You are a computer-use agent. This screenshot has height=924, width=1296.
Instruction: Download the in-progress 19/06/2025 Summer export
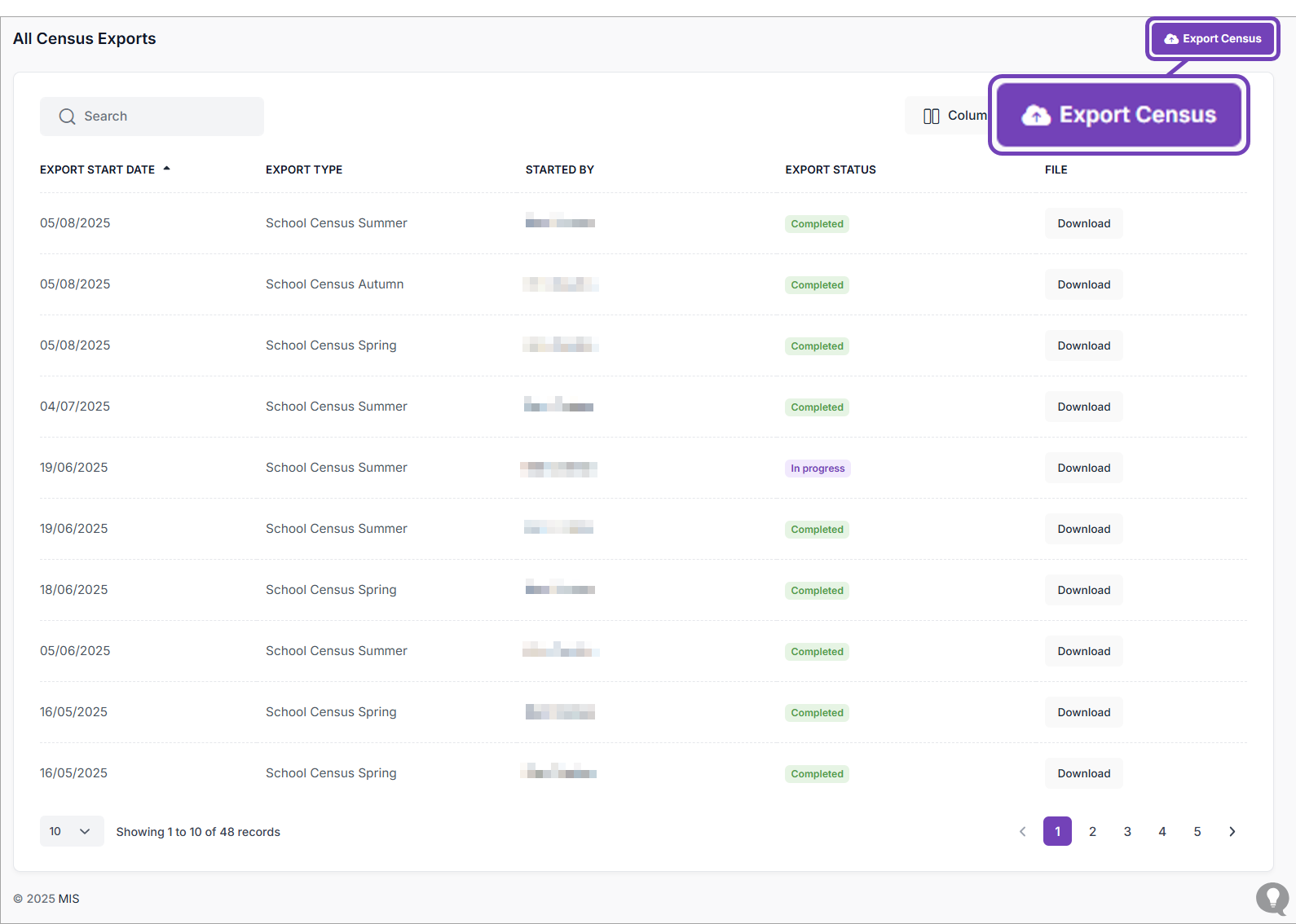(x=1083, y=468)
